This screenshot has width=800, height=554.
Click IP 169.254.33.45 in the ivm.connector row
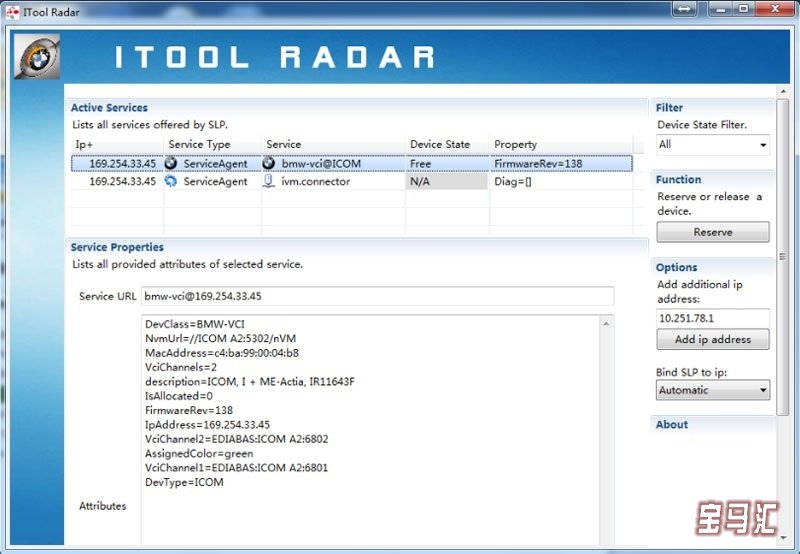[122, 181]
